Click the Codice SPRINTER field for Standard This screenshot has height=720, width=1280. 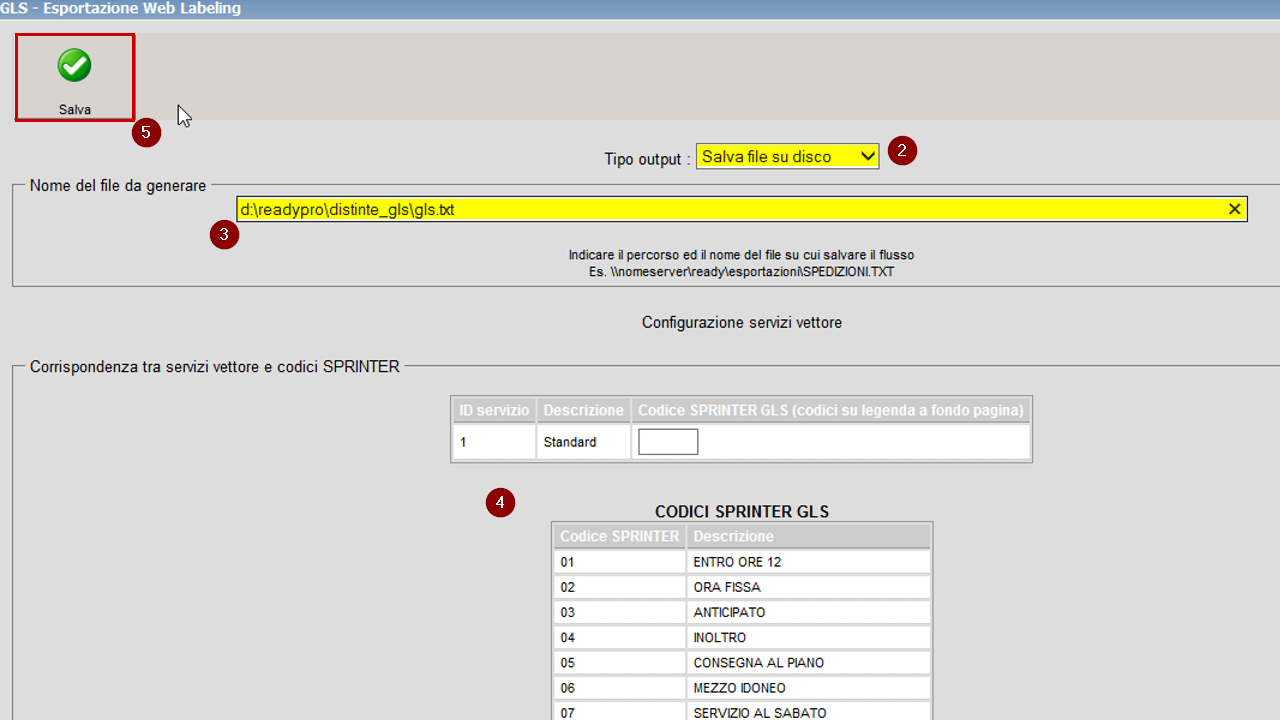pos(668,442)
